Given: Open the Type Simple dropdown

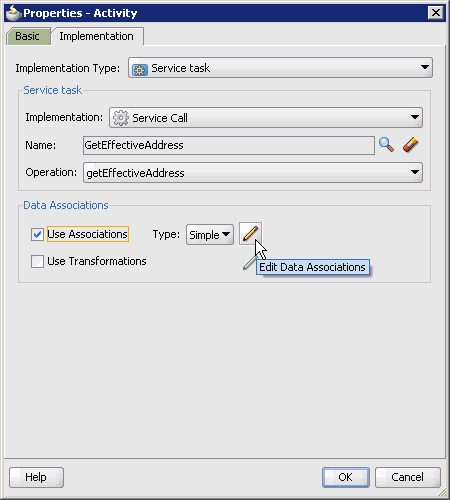Looking at the screenshot, I should [210, 235].
